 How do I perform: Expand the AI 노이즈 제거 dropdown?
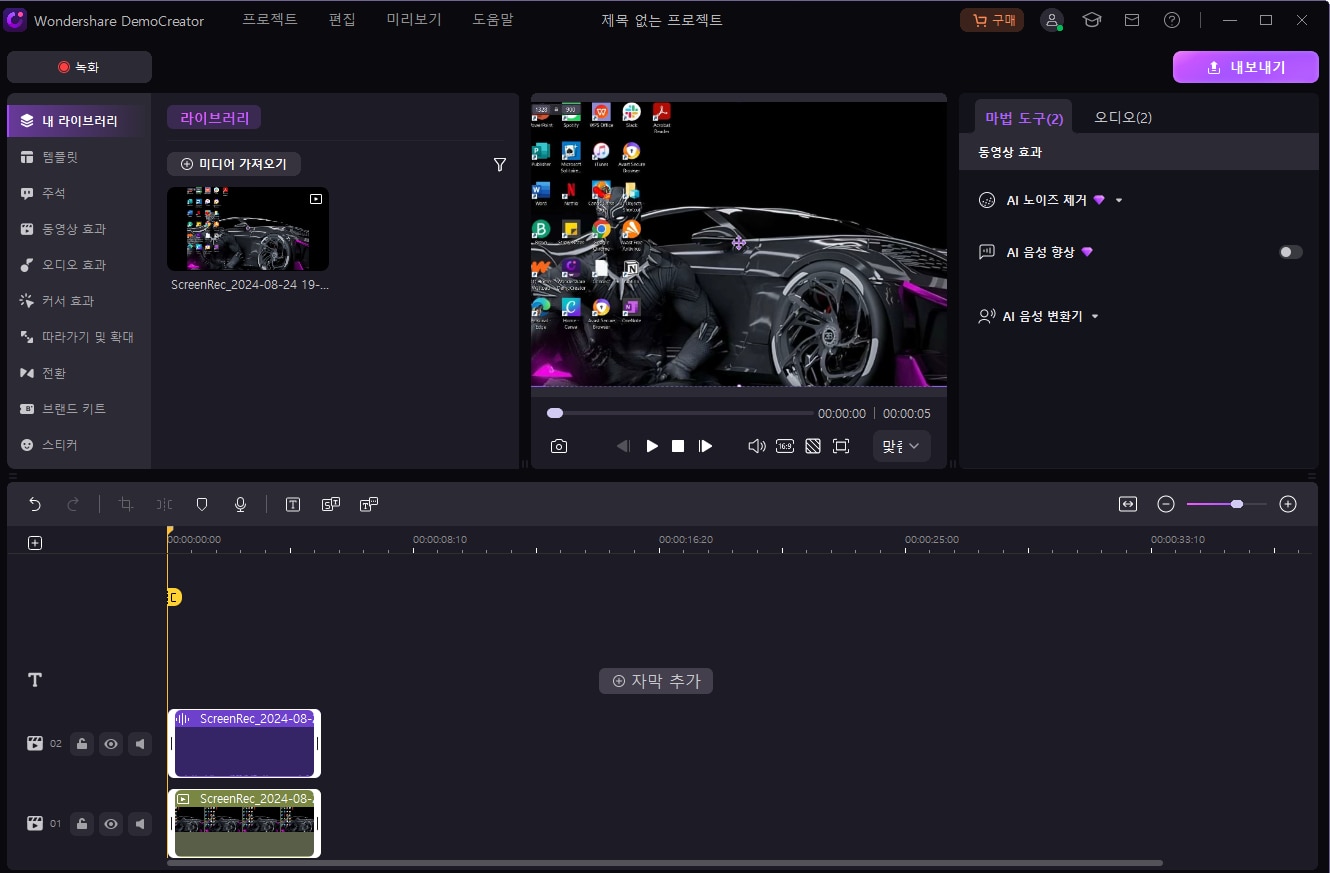tap(1119, 200)
